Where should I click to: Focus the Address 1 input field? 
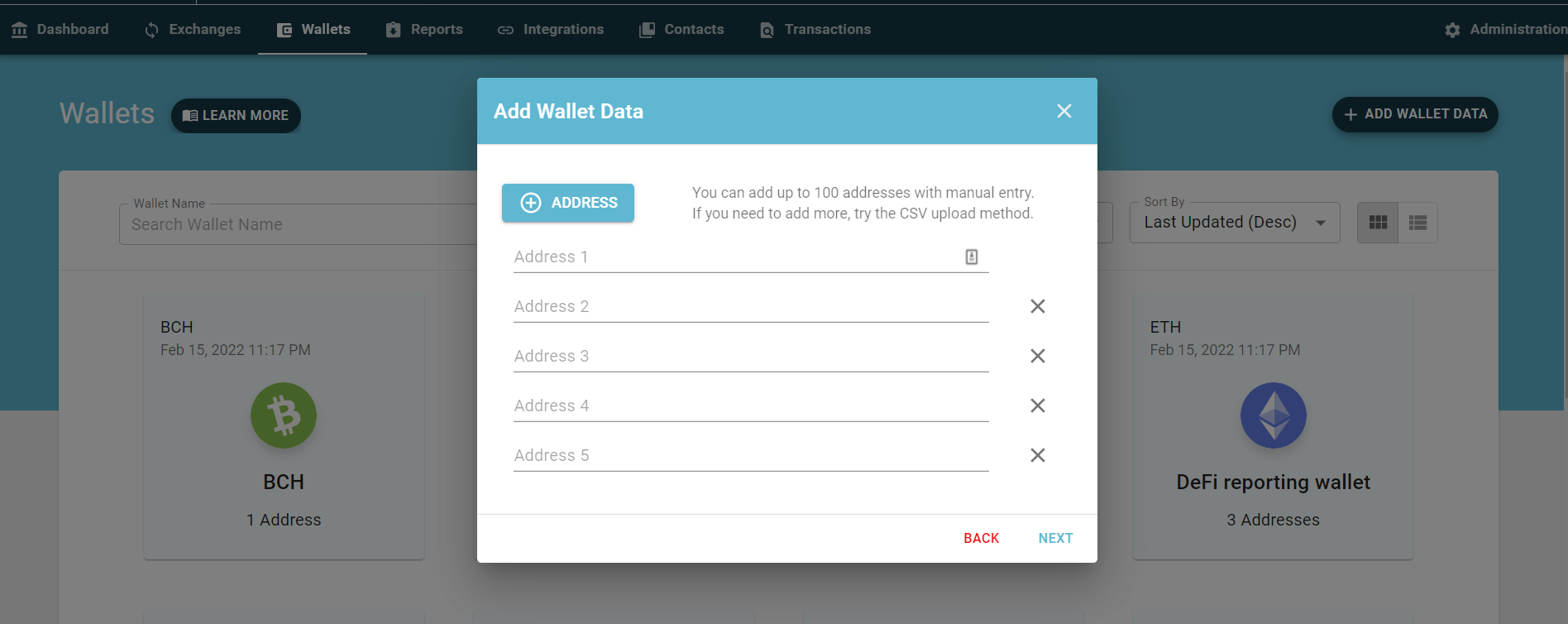coord(736,257)
